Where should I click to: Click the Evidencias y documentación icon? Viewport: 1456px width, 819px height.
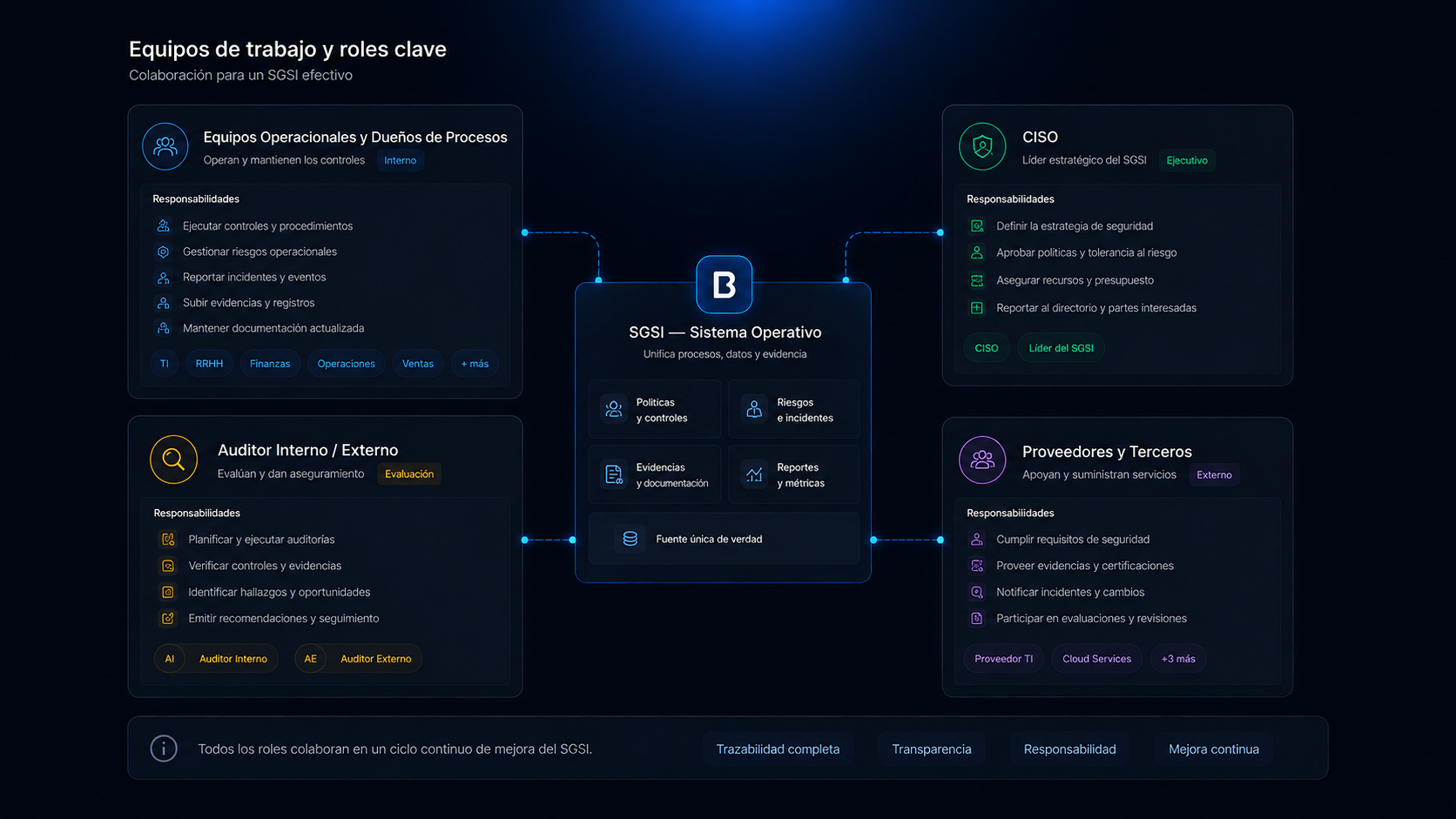click(x=614, y=474)
